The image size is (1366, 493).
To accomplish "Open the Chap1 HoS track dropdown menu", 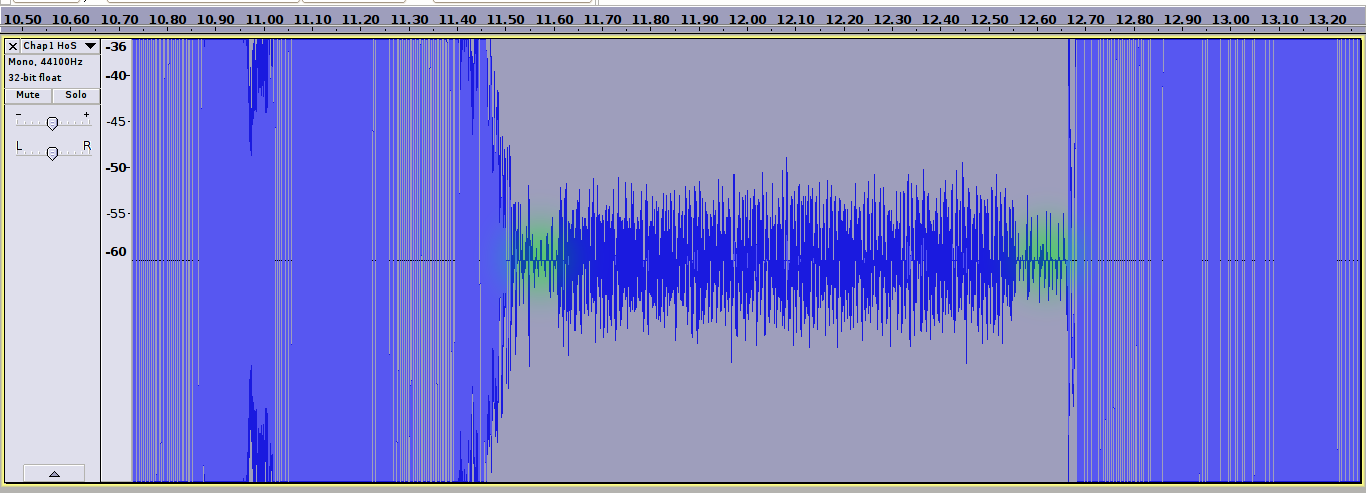I will pyautogui.click(x=90, y=47).
